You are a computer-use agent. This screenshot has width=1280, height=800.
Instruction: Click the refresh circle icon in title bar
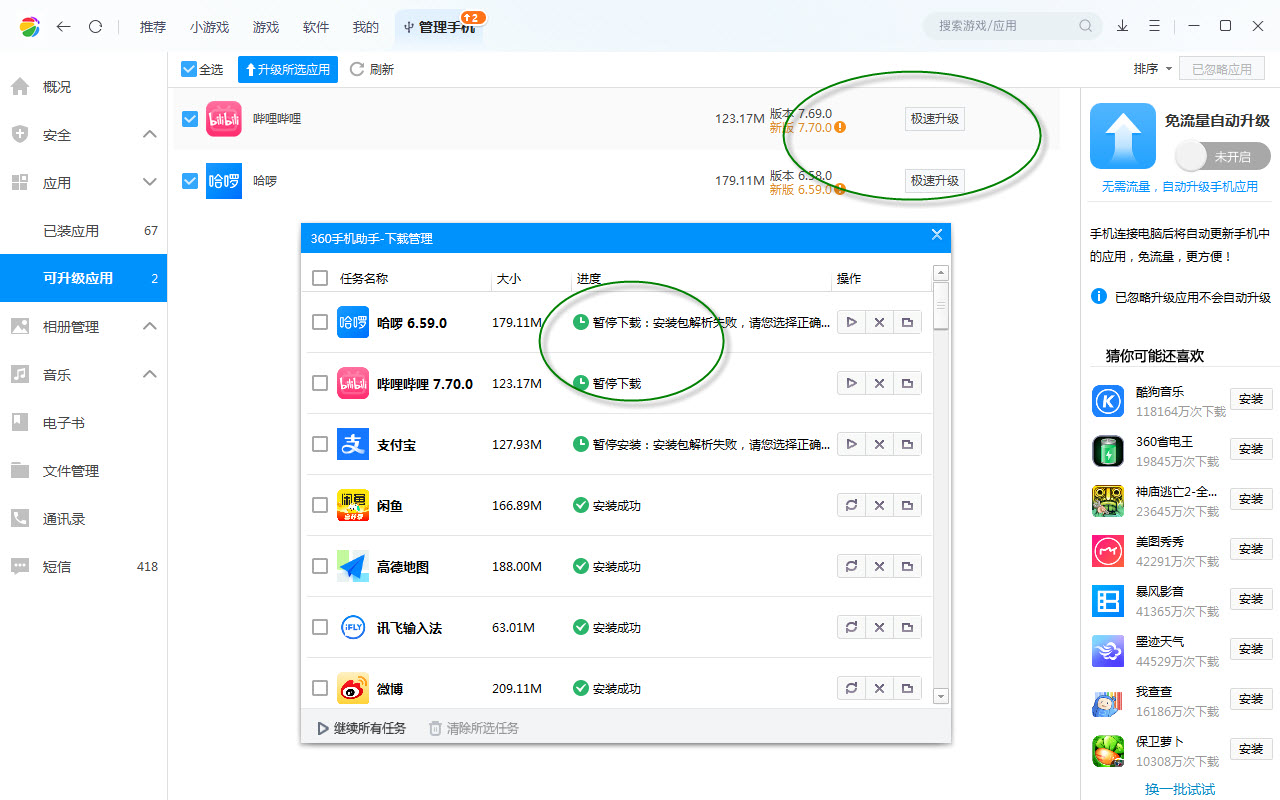[95, 26]
